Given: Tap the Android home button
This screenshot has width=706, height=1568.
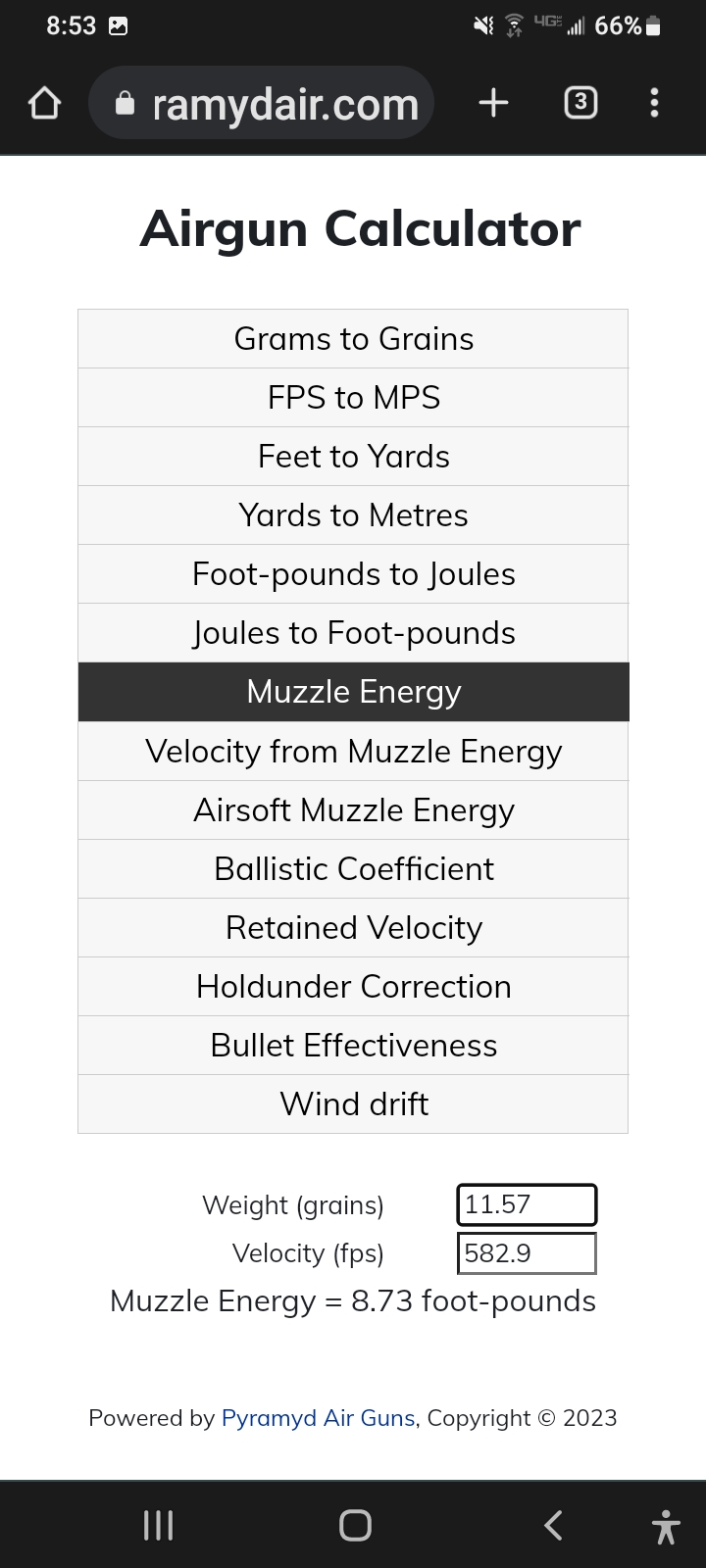Looking at the screenshot, I should pyautogui.click(x=355, y=1525).
